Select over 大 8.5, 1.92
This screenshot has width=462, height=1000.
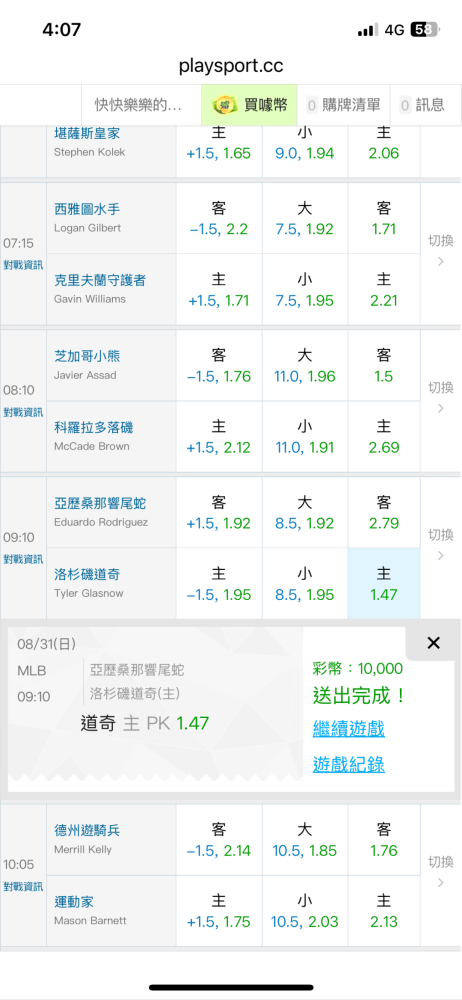(304, 513)
